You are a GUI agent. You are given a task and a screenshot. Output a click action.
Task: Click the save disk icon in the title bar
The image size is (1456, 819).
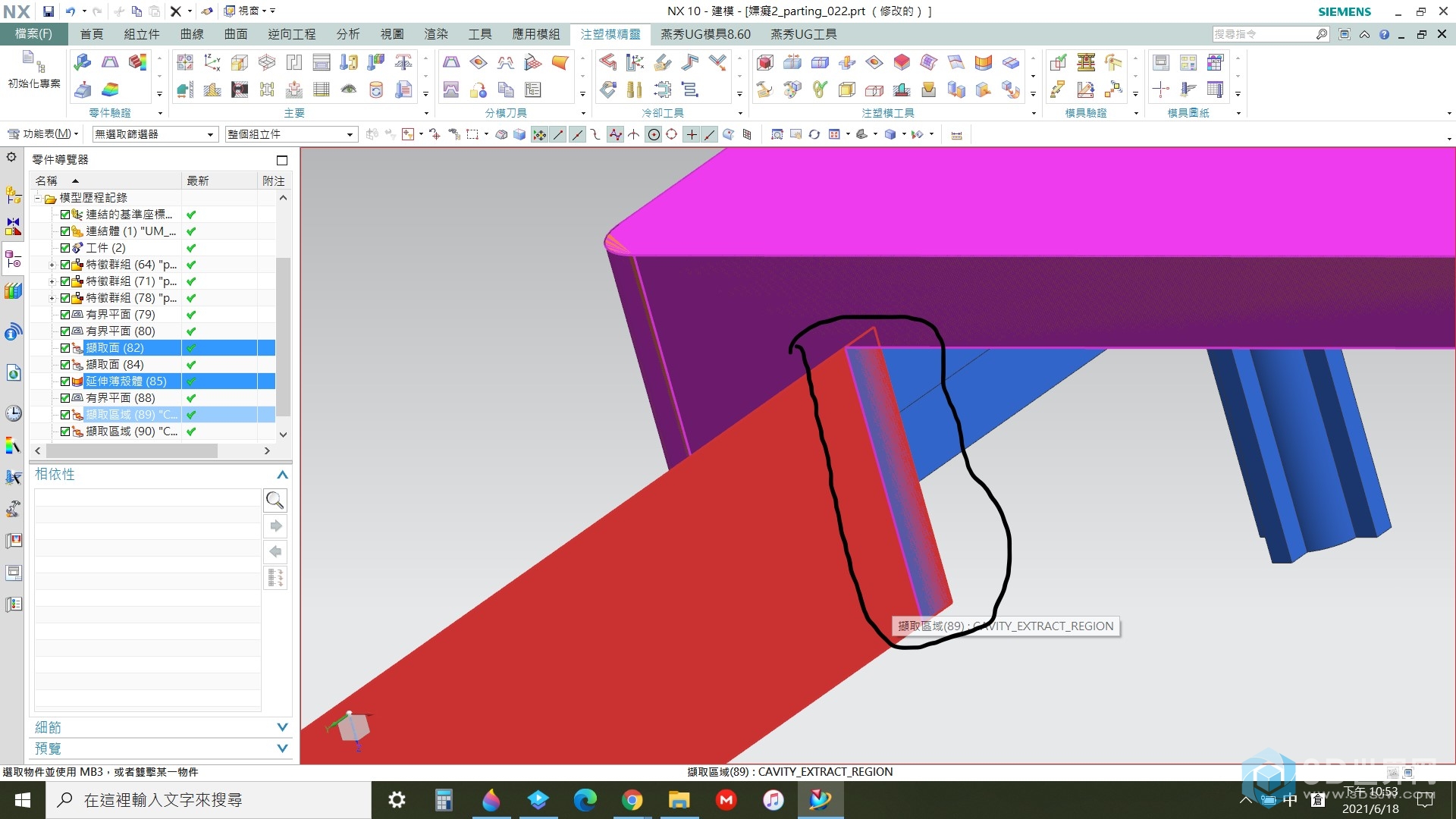[x=48, y=11]
